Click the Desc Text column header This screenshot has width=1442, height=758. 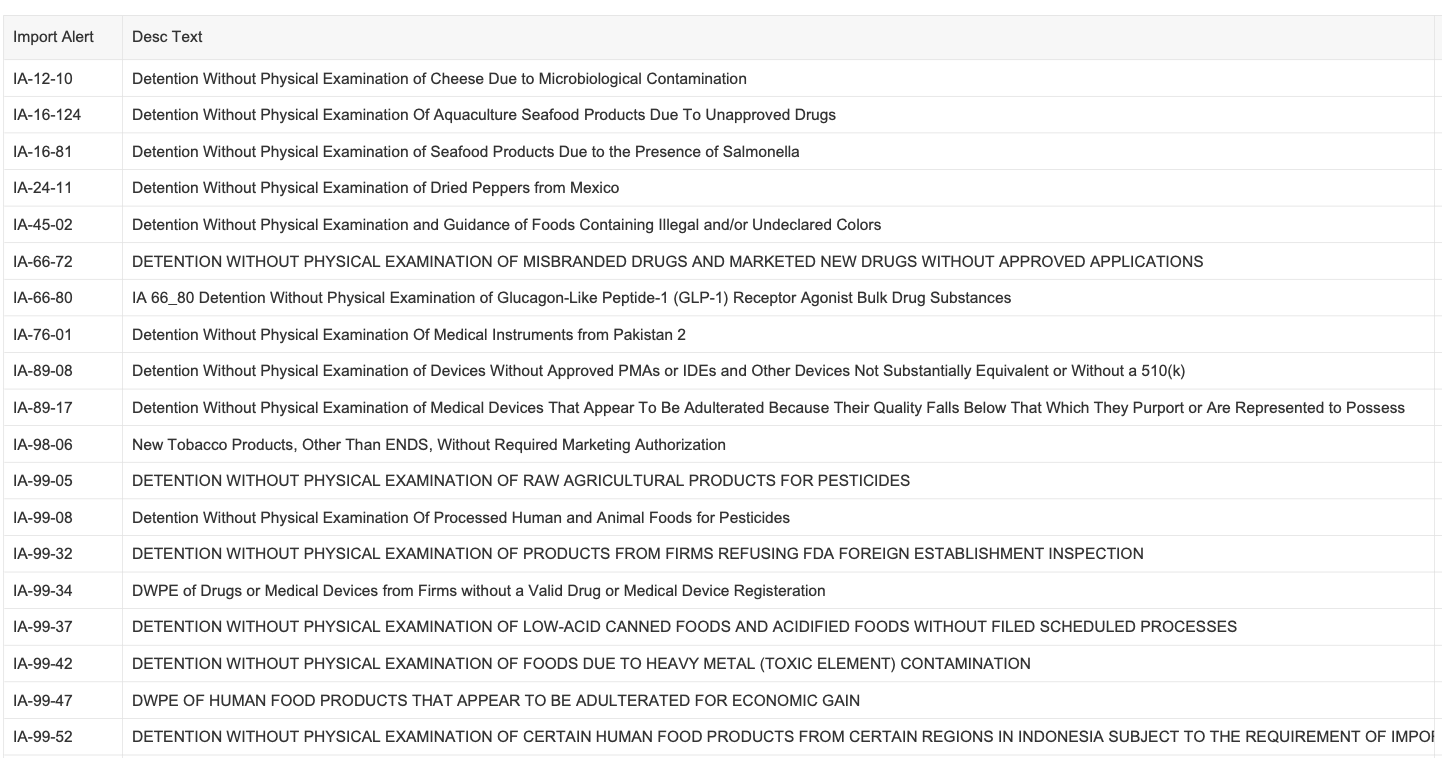[167, 37]
